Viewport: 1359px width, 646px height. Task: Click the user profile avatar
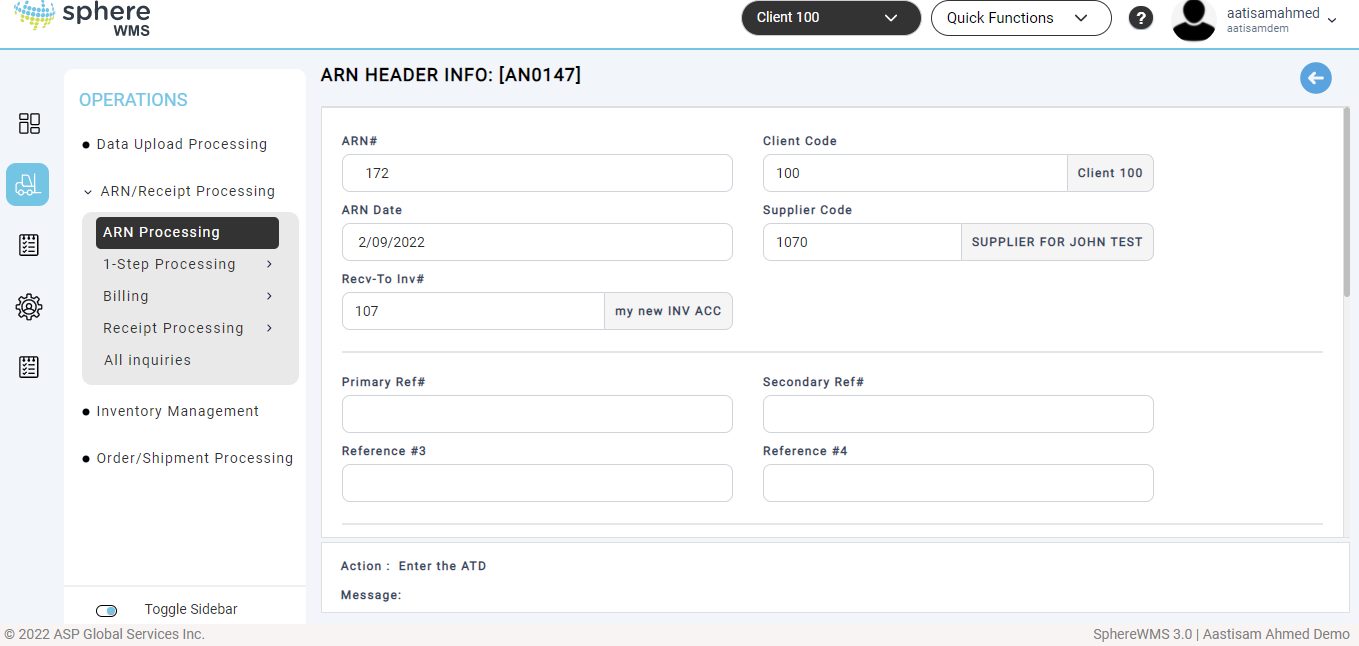pyautogui.click(x=1193, y=20)
